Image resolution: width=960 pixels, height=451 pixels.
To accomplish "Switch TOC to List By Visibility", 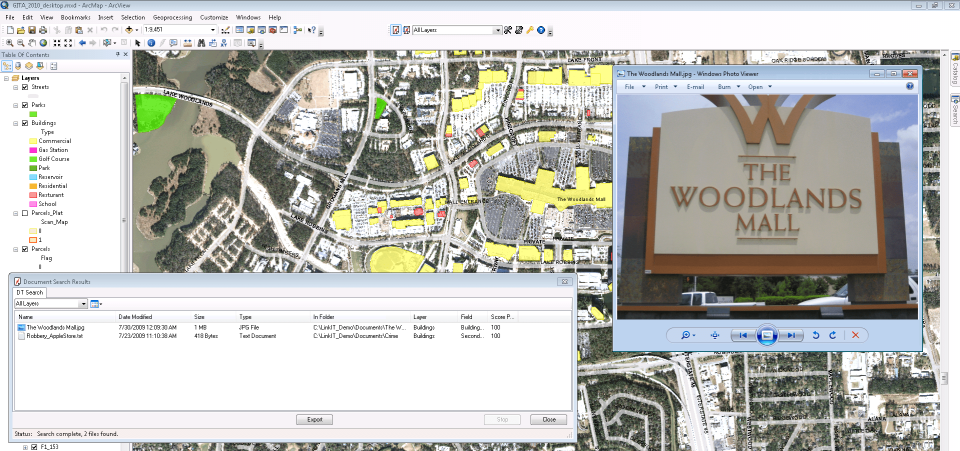I will [x=29, y=65].
